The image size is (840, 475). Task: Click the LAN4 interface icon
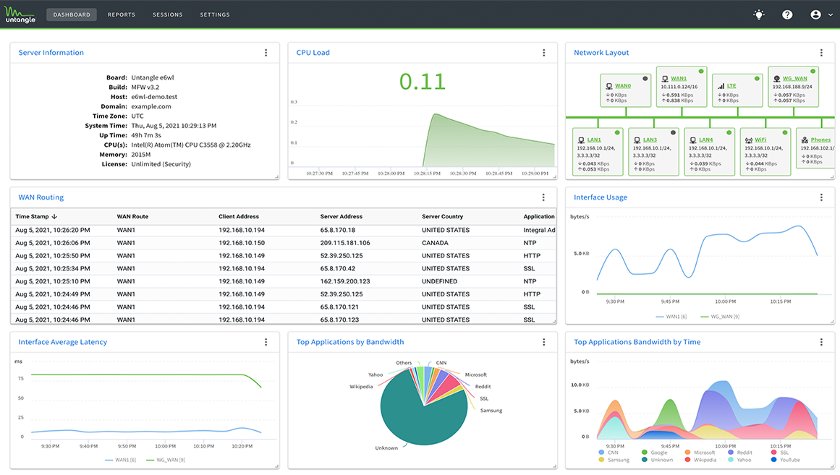pyautogui.click(x=693, y=140)
